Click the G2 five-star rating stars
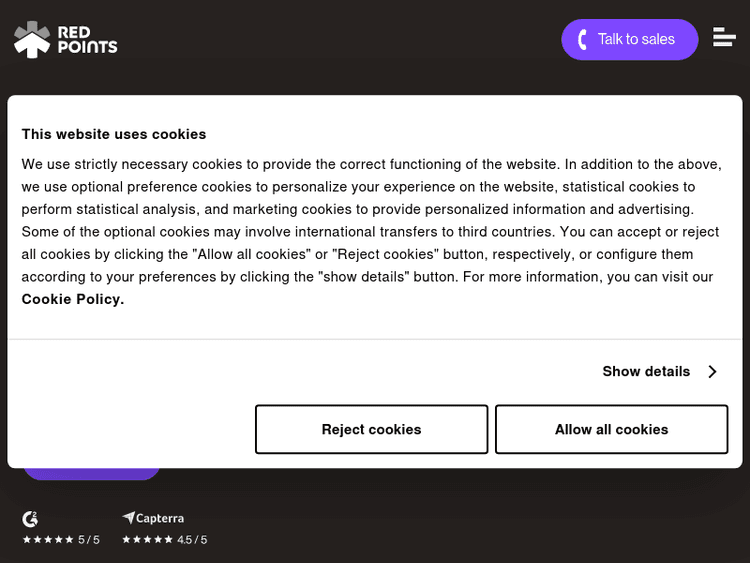Viewport: 750px width, 563px height. 48,540
